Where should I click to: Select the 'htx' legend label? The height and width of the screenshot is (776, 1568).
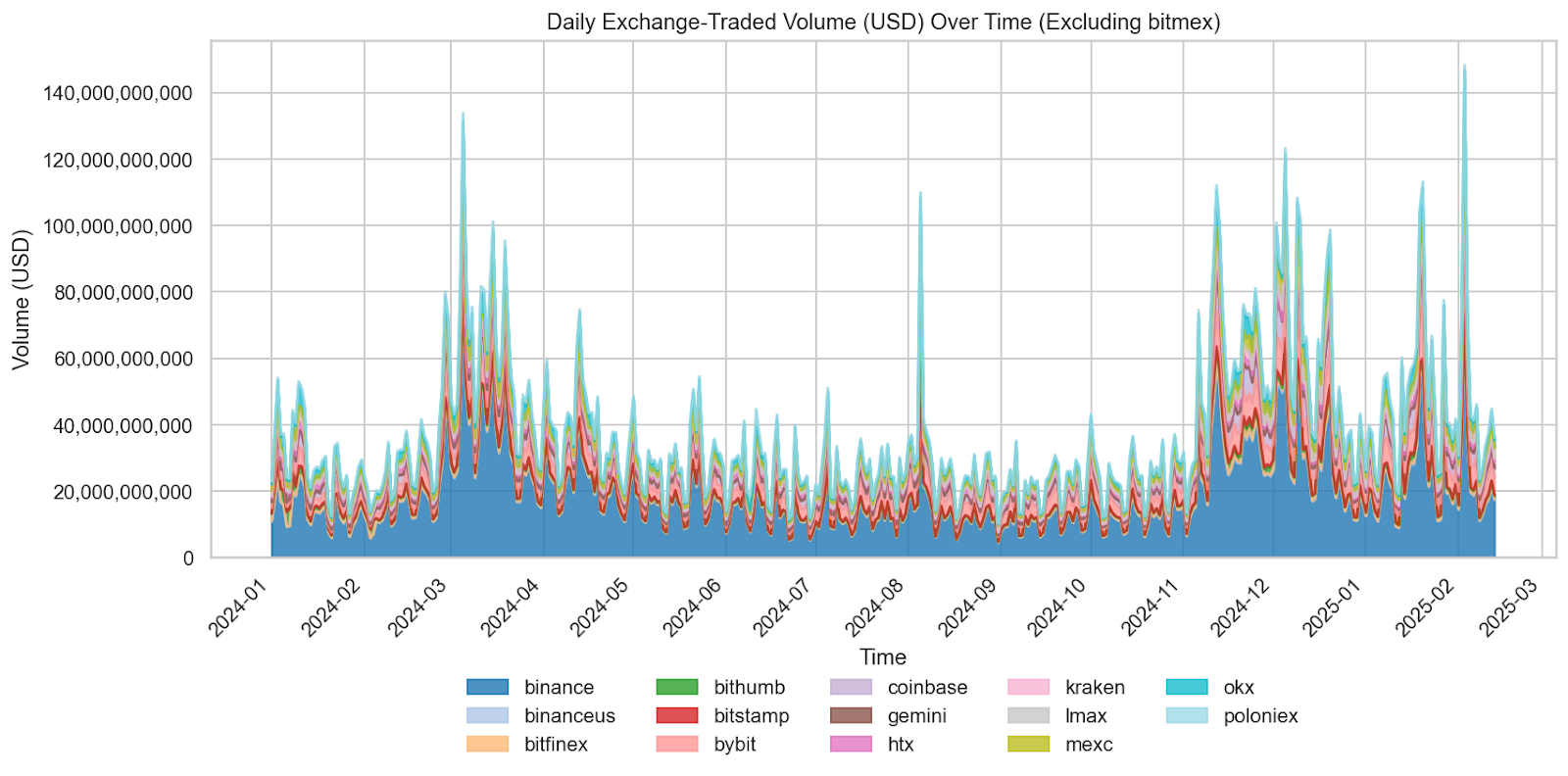901,745
